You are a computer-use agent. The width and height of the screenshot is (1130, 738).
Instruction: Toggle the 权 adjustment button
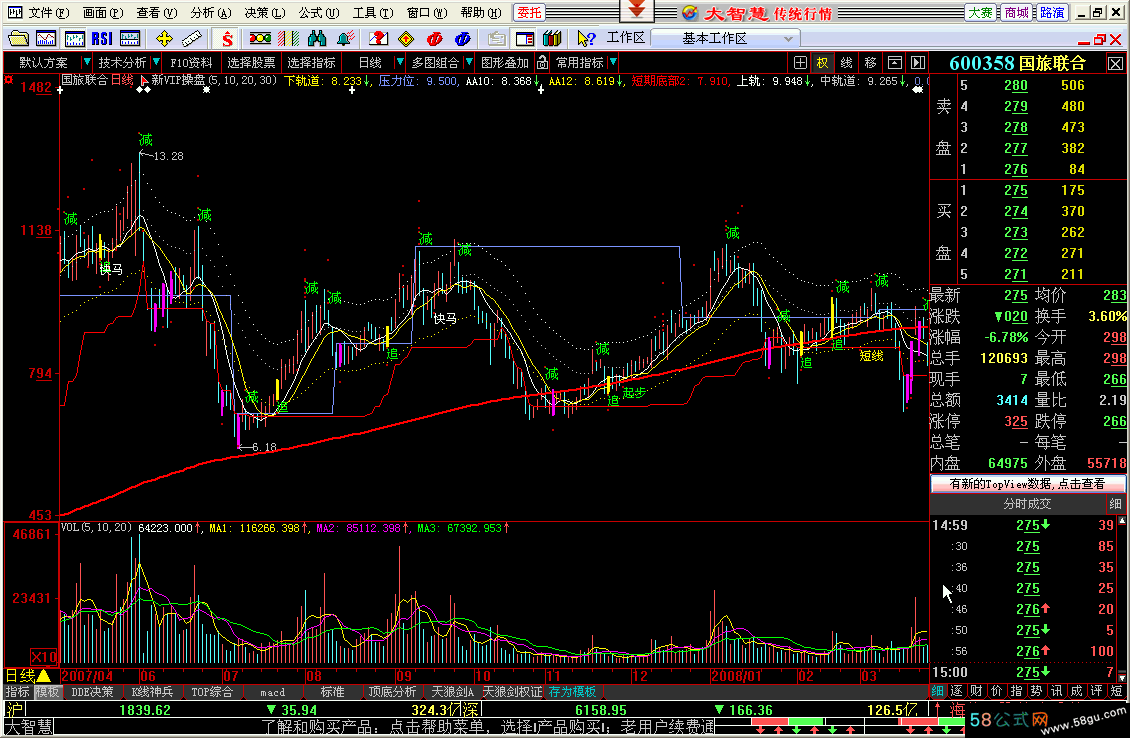[x=822, y=63]
